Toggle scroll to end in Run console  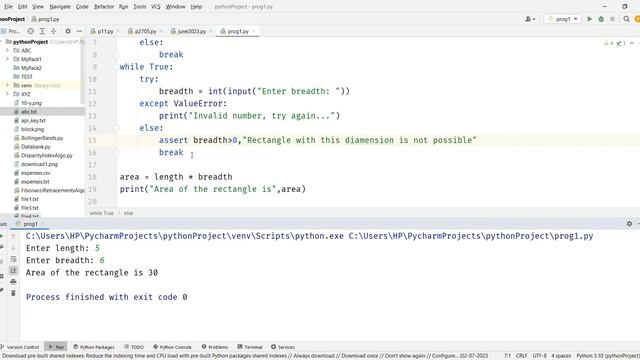click(x=13, y=270)
